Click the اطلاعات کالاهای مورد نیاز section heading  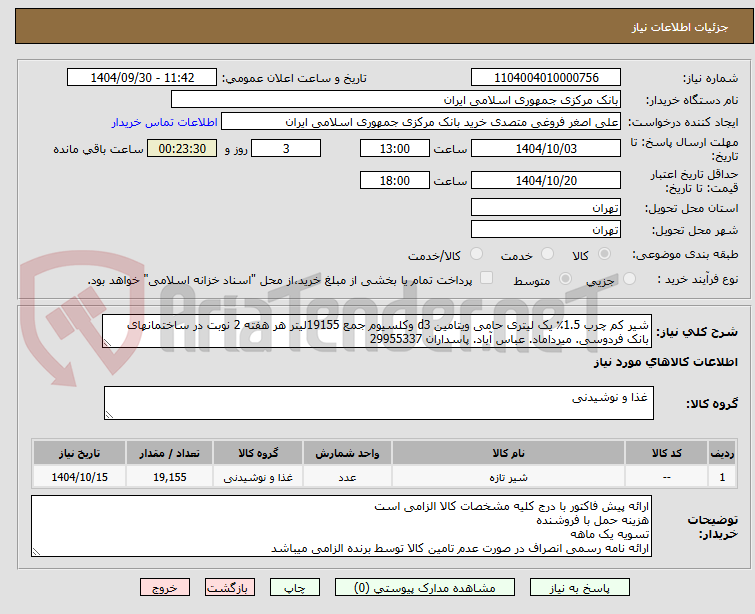[x=665, y=362]
